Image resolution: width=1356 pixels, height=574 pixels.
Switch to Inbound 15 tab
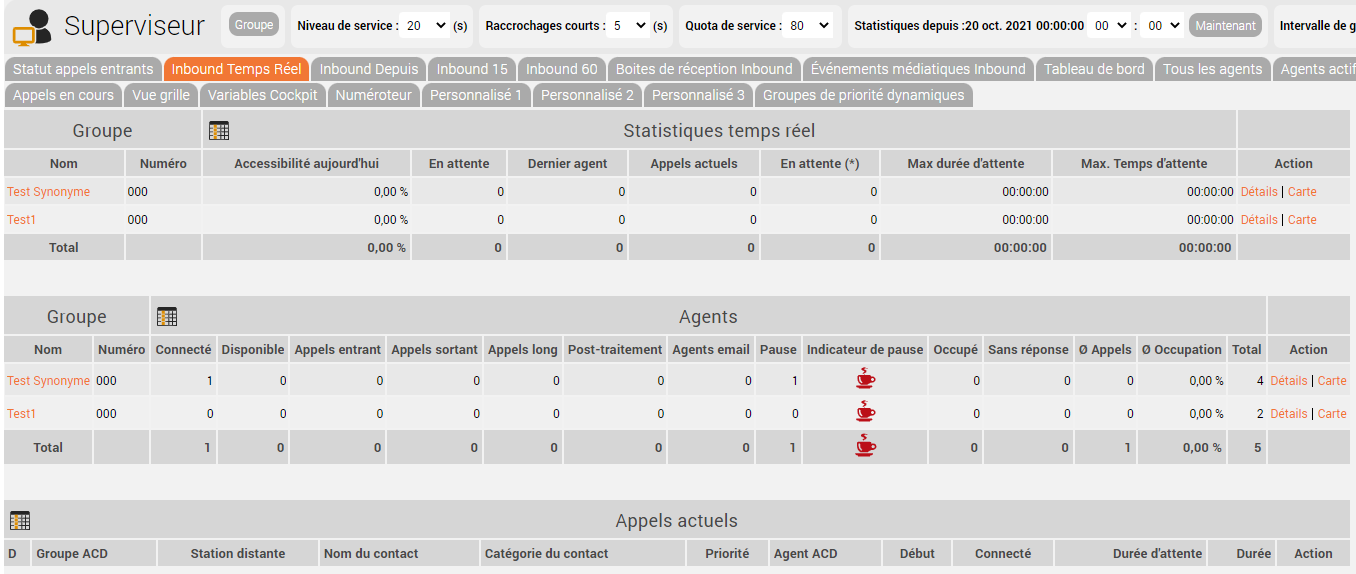pyautogui.click(x=472, y=69)
